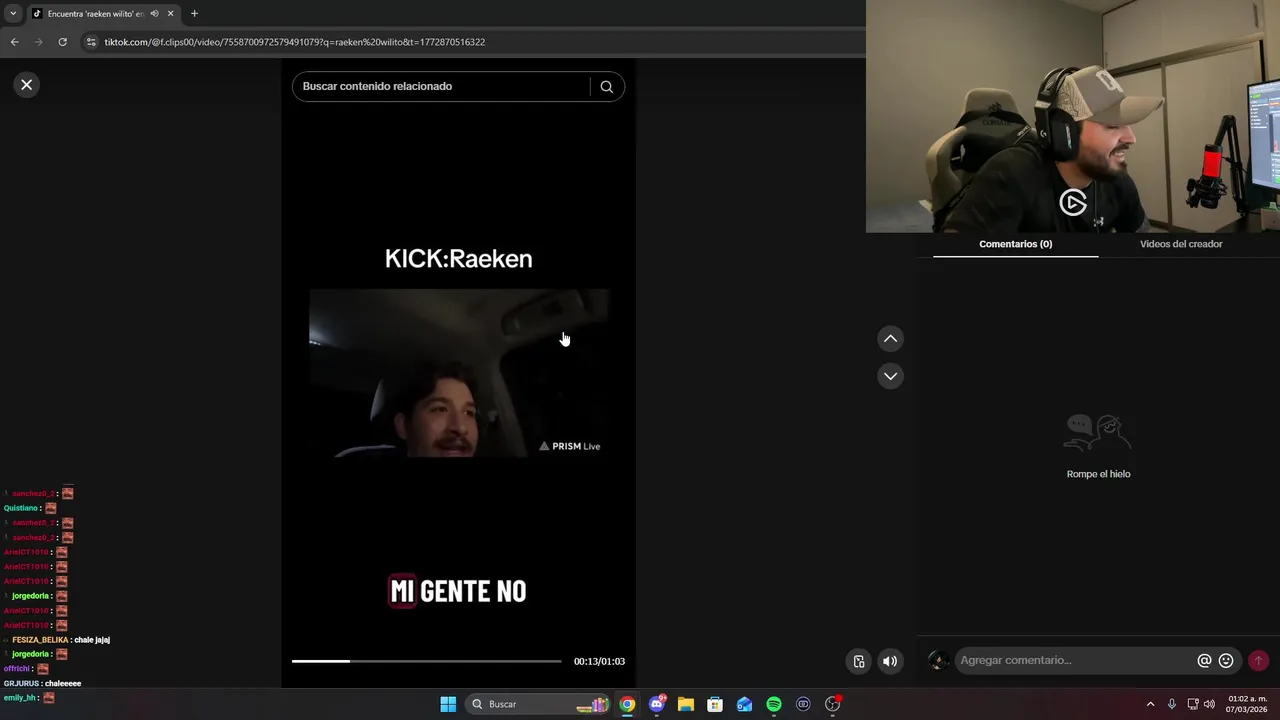Click the 'FESIZA_BELIKA' chat message
Image resolution: width=1280 pixels, height=720 pixels.
[x=56, y=640]
